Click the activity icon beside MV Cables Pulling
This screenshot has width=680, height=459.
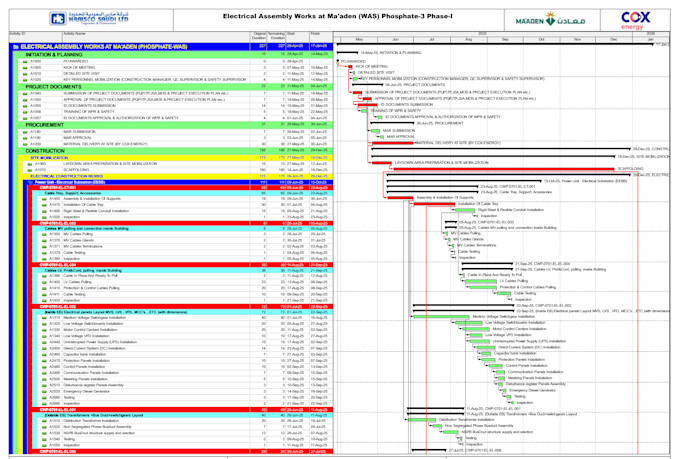[x=44, y=234]
